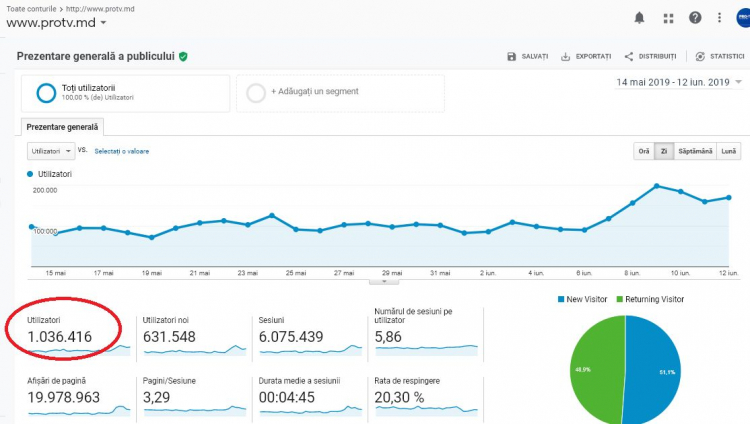Switch chart granularity to Săptămână

point(695,151)
